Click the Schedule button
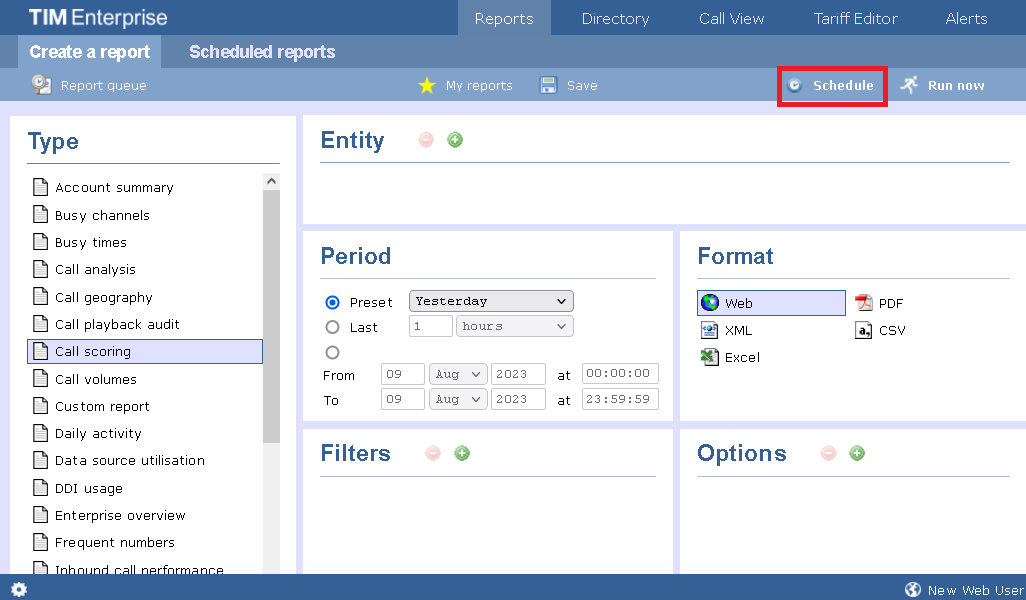Screen dimensions: 1026x600 832,85
